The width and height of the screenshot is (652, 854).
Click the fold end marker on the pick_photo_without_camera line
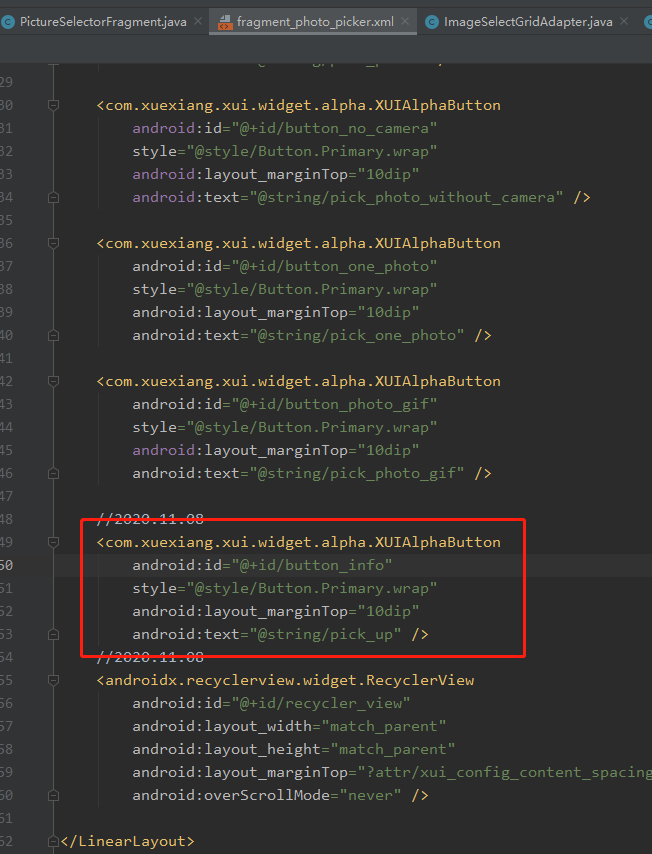point(53,197)
